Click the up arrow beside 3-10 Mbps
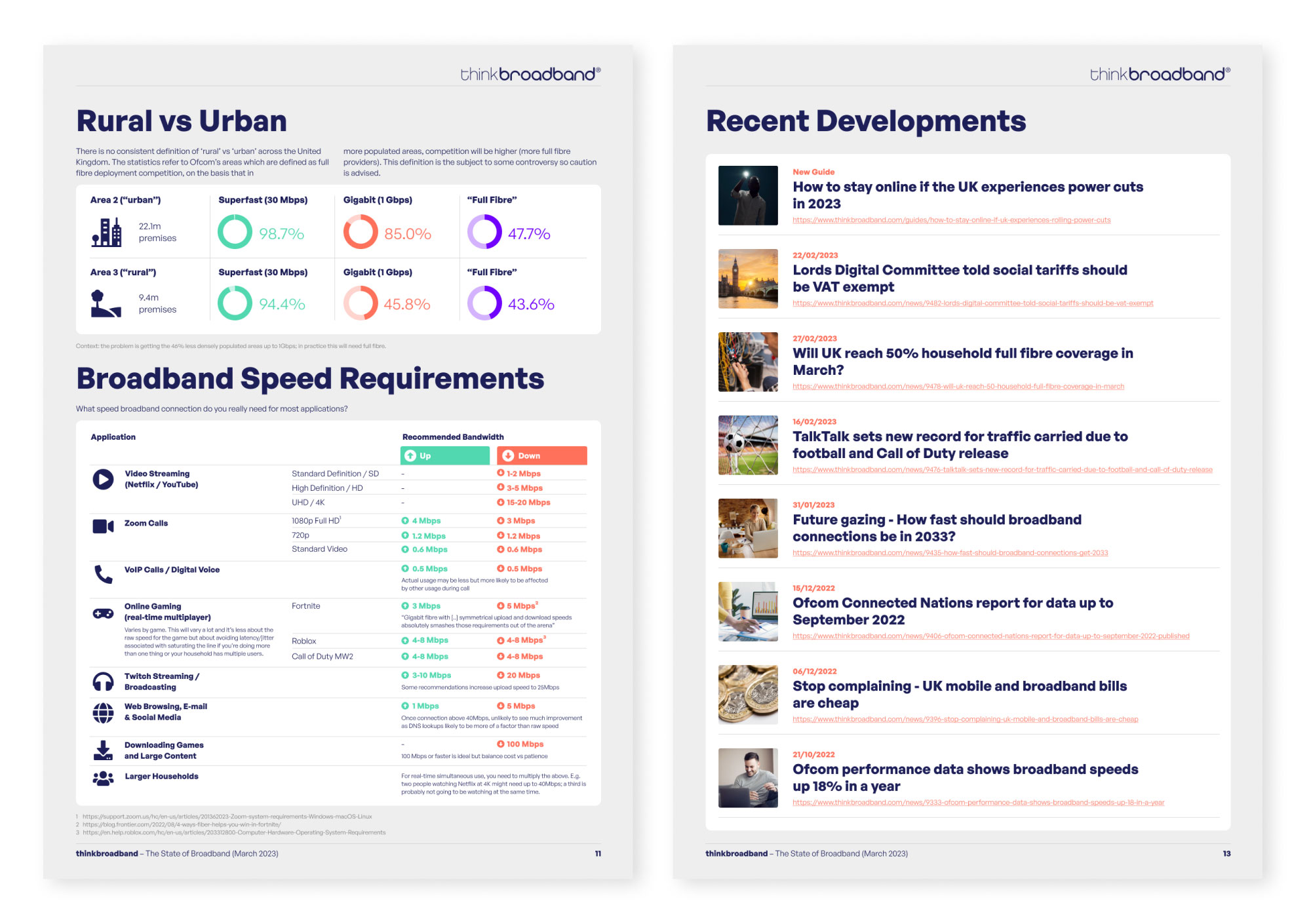 (x=405, y=675)
